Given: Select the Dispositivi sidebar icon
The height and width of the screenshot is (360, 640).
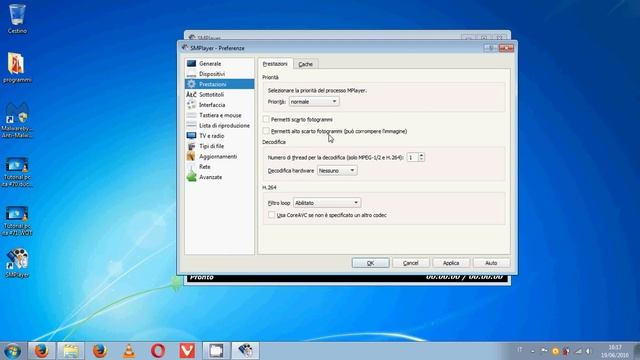Looking at the screenshot, I should (191, 74).
